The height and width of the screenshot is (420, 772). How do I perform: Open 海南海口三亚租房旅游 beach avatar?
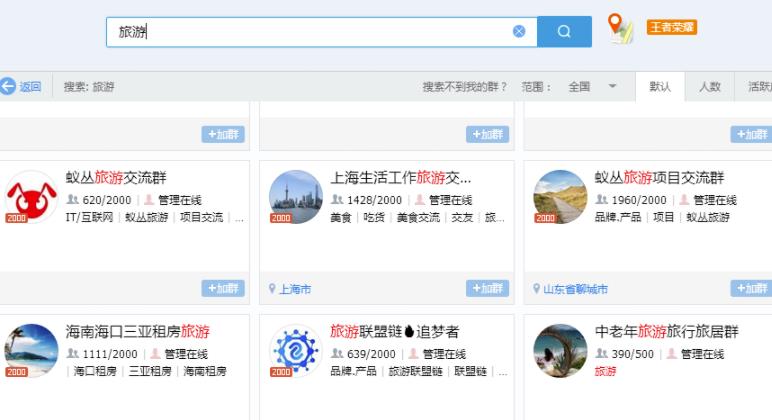31,350
